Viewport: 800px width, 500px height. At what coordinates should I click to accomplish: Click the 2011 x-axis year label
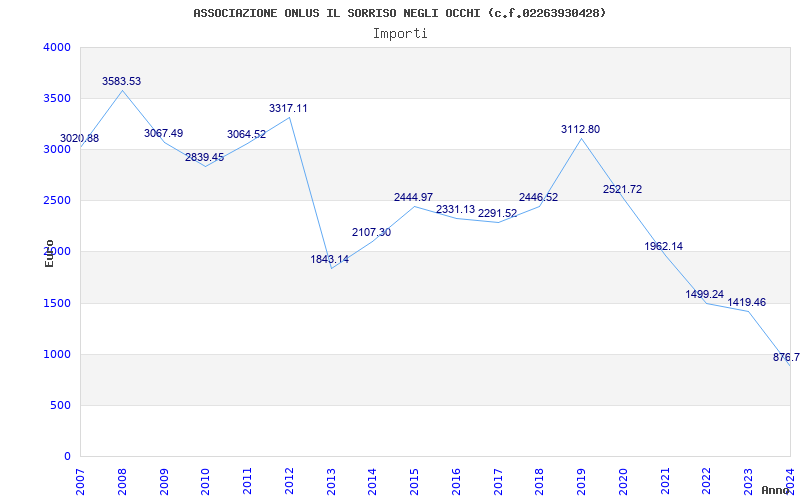247,481
